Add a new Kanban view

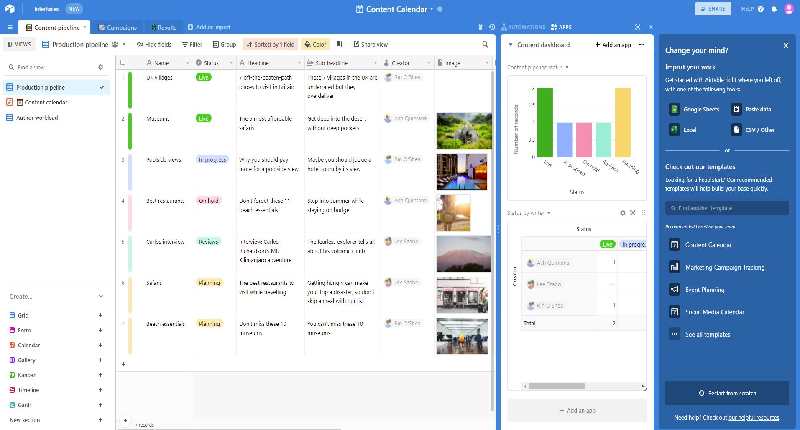click(100, 375)
